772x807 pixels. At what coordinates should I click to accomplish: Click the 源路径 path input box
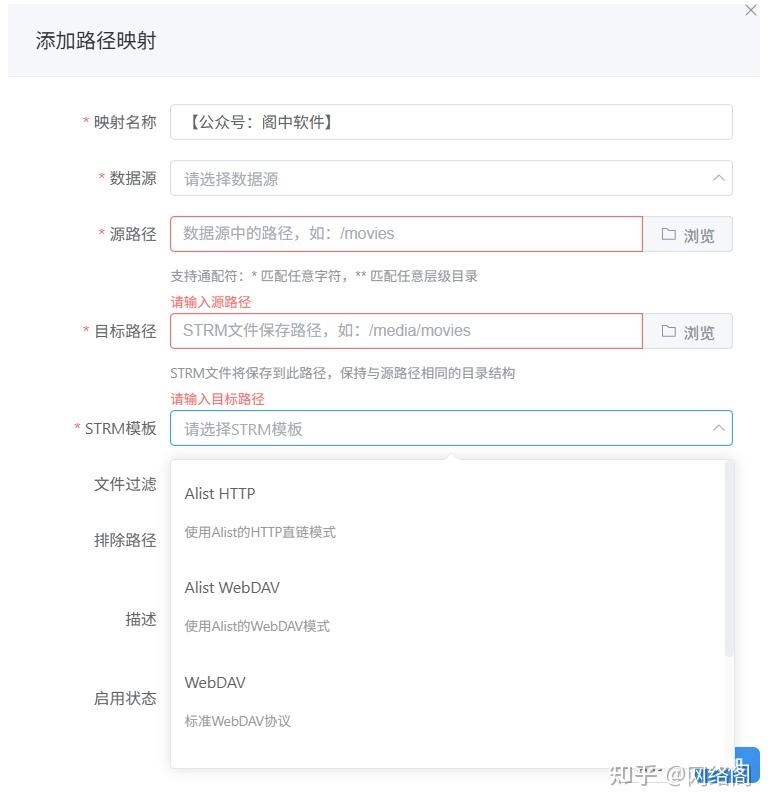click(x=400, y=234)
